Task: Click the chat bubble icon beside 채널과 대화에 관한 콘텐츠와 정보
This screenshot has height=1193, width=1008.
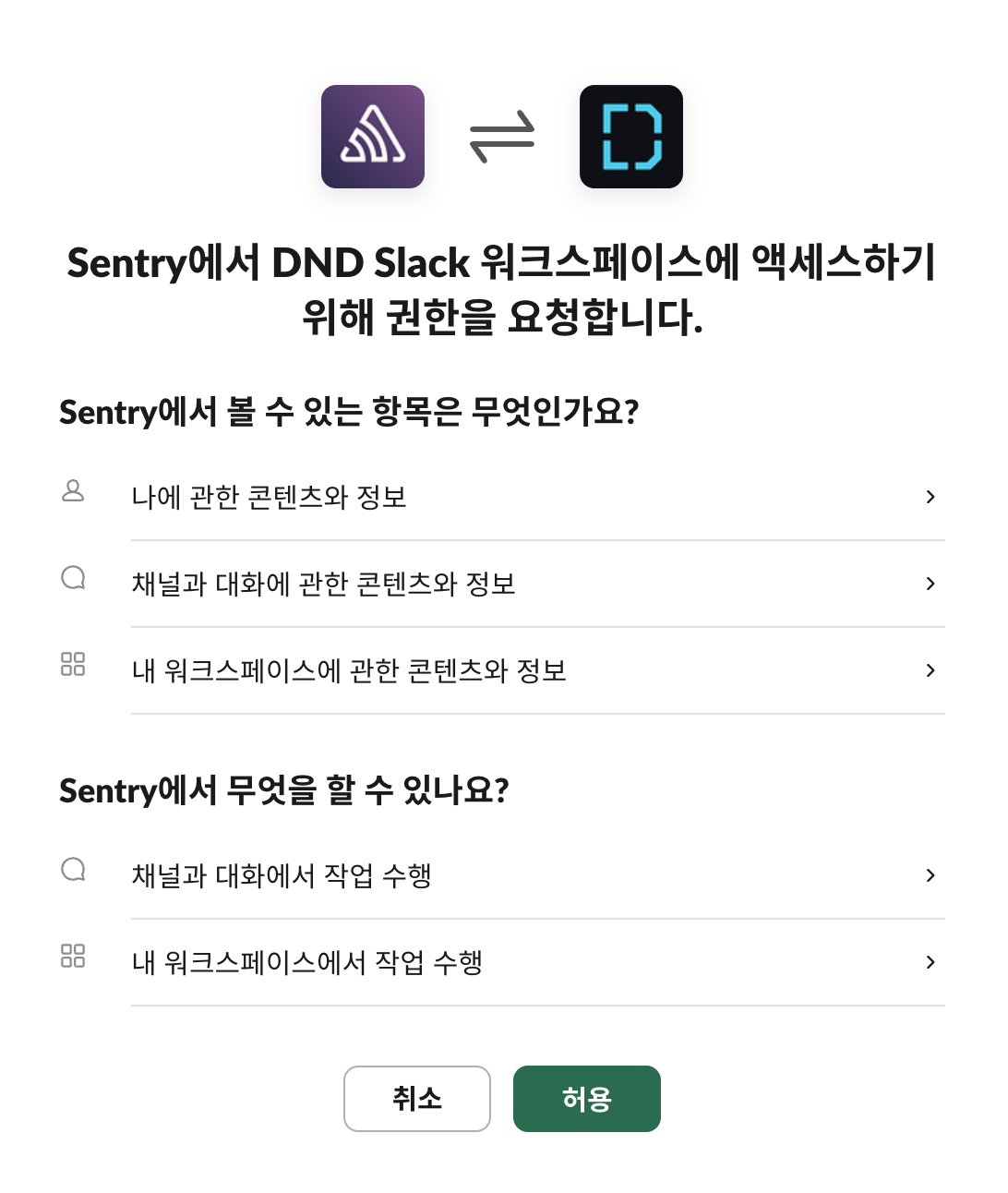Action: (x=73, y=577)
